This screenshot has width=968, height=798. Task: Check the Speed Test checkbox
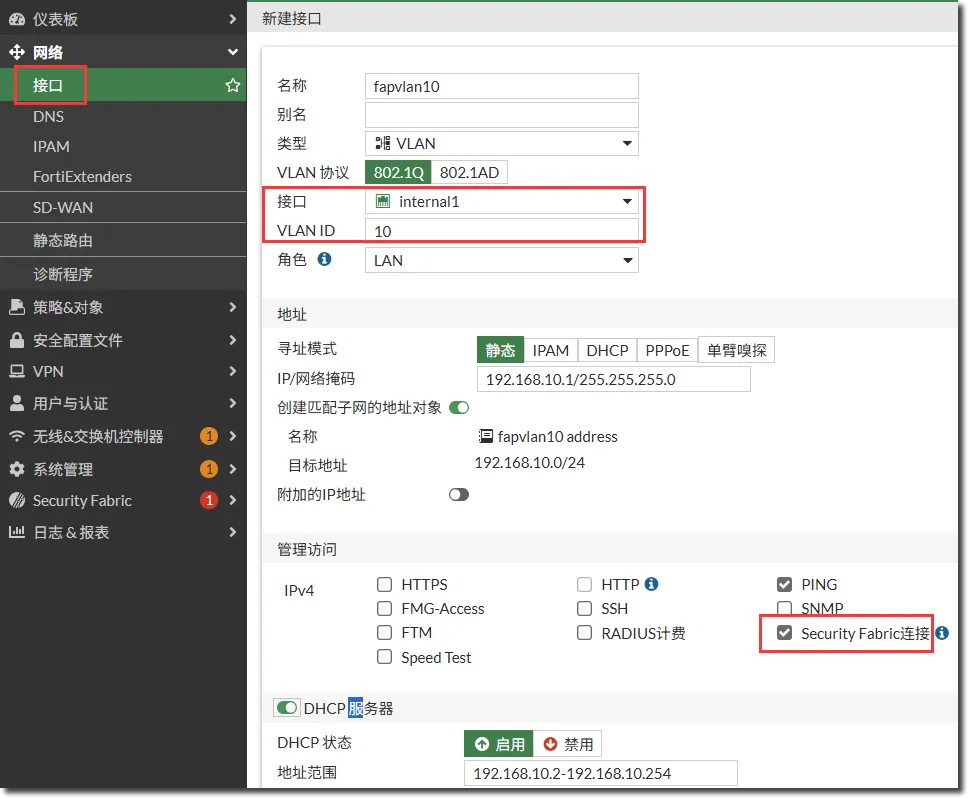[x=385, y=657]
